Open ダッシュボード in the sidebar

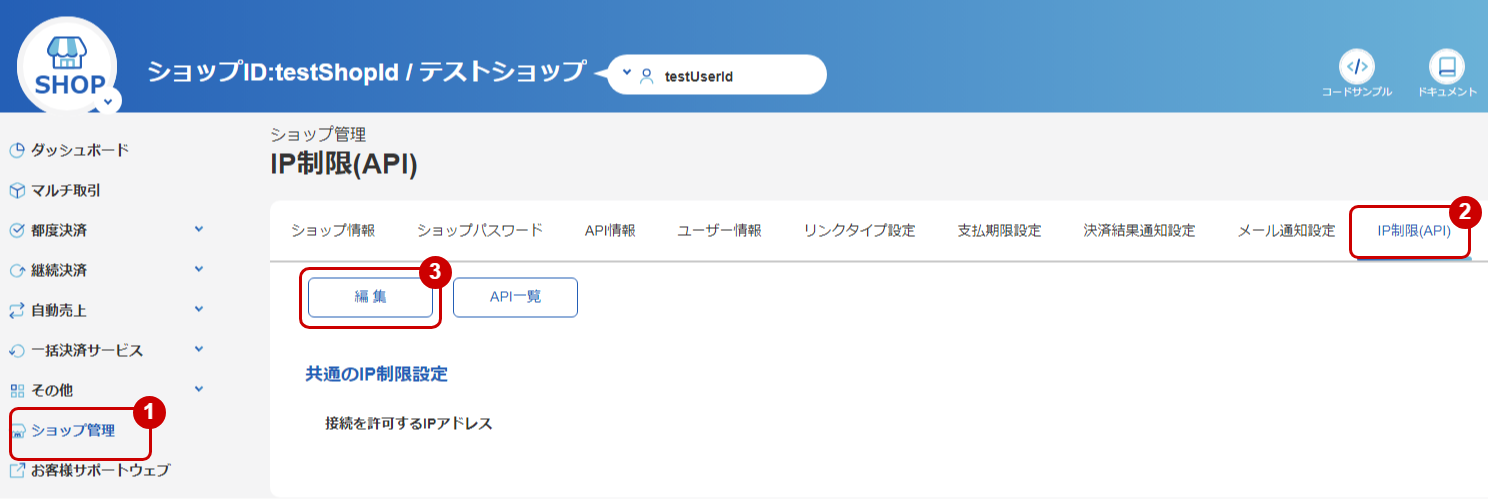pyautogui.click(x=80, y=150)
